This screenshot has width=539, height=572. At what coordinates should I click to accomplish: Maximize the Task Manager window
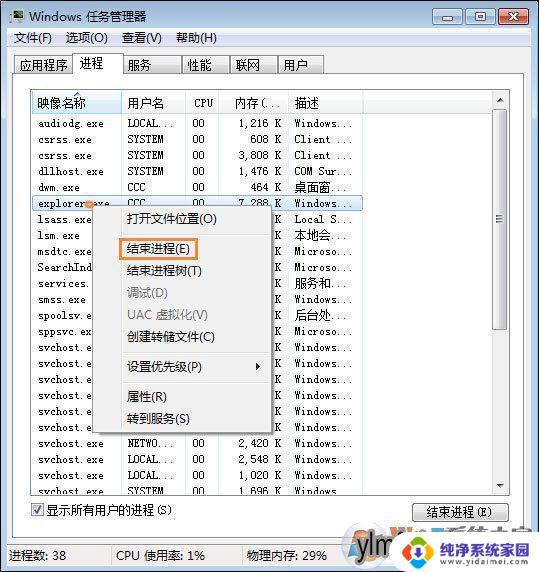480,17
